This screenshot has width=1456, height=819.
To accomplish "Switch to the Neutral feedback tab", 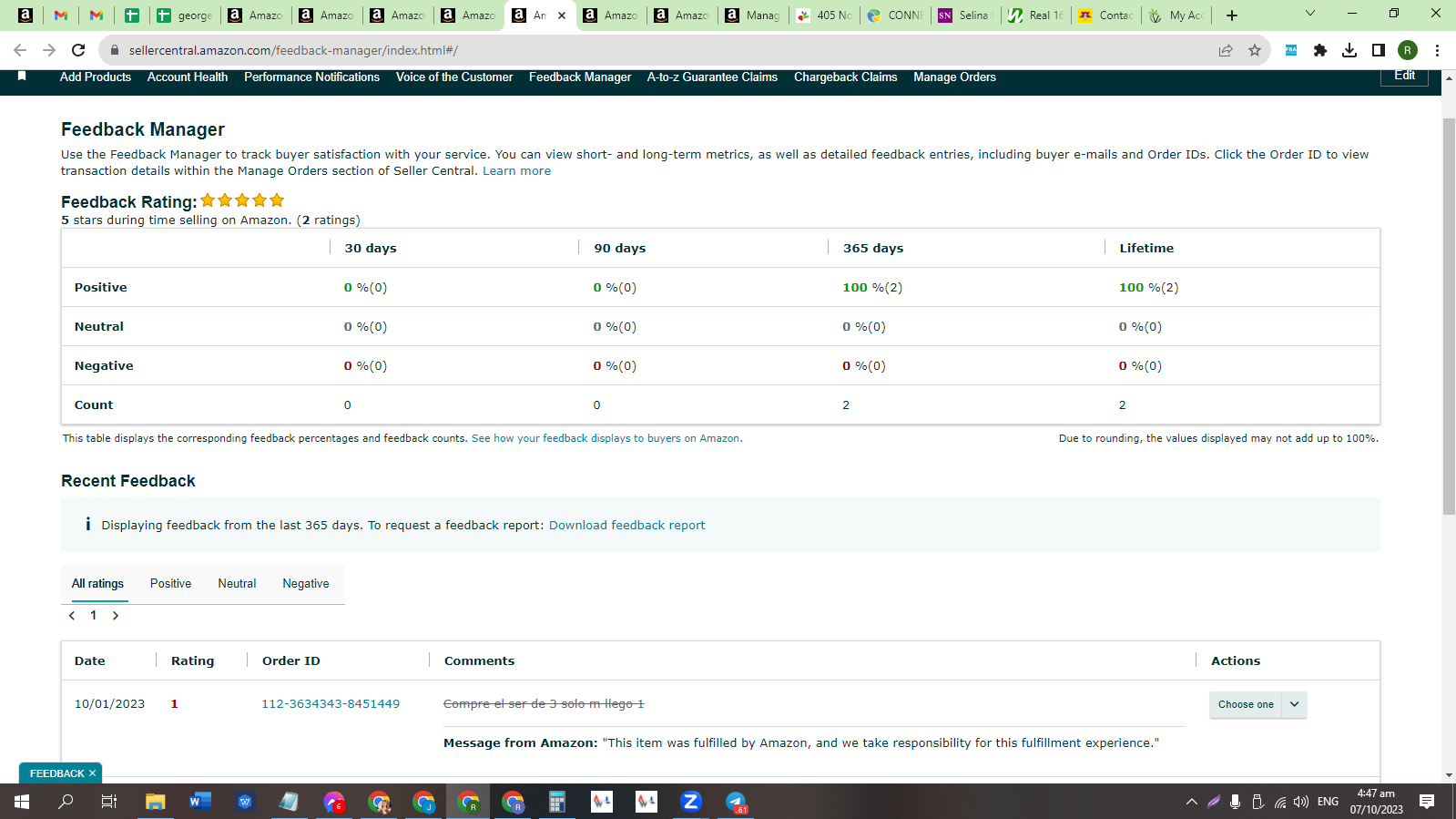I will [237, 583].
